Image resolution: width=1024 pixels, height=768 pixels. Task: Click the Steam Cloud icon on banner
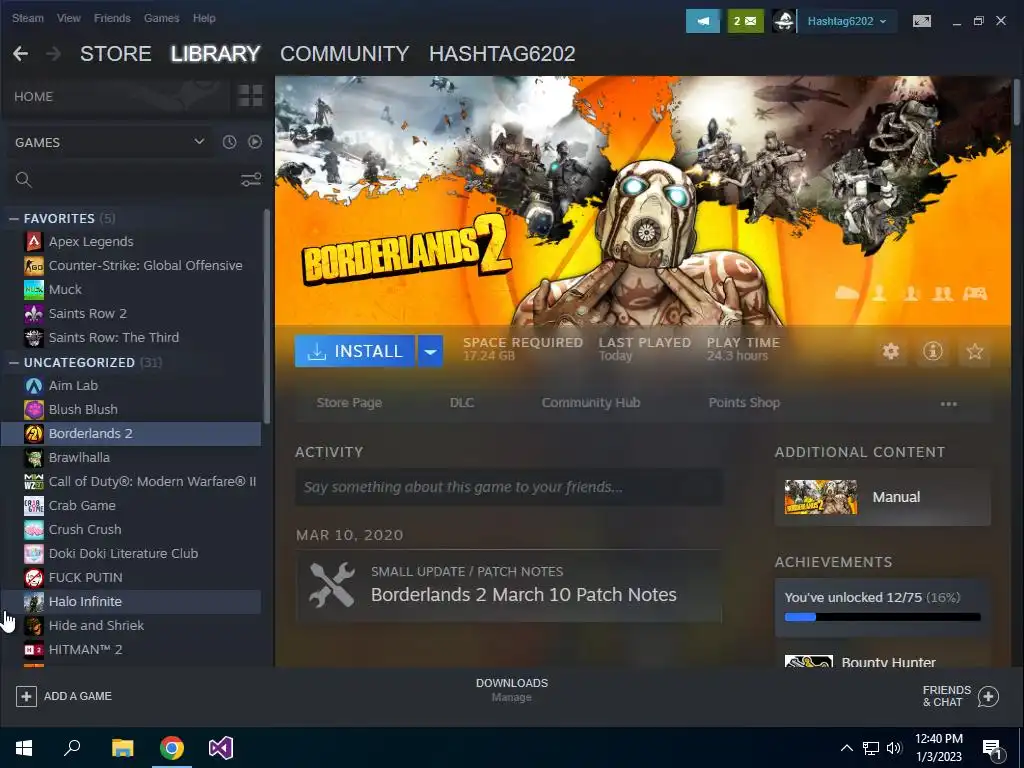847,293
